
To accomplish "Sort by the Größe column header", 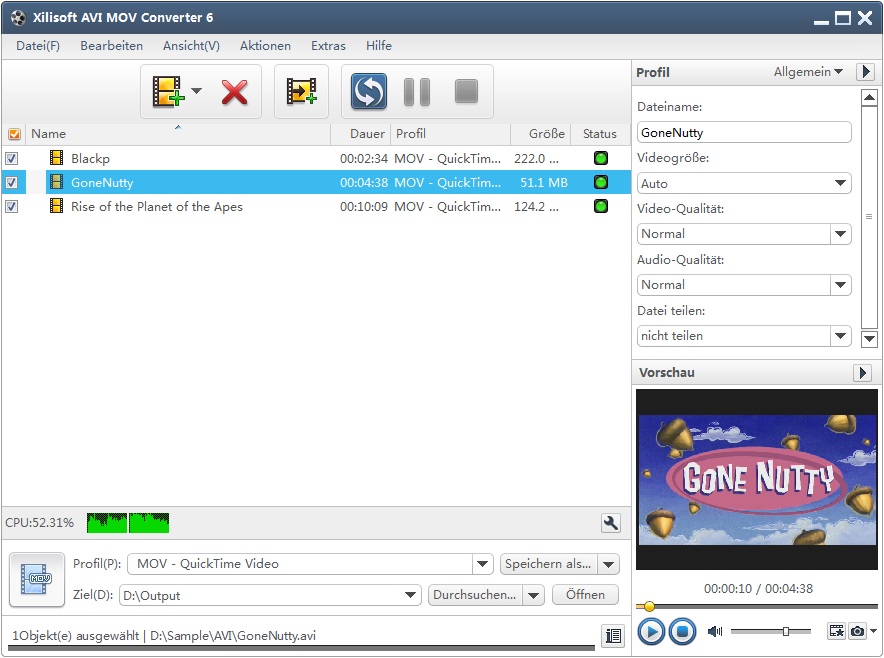I will click(541, 134).
